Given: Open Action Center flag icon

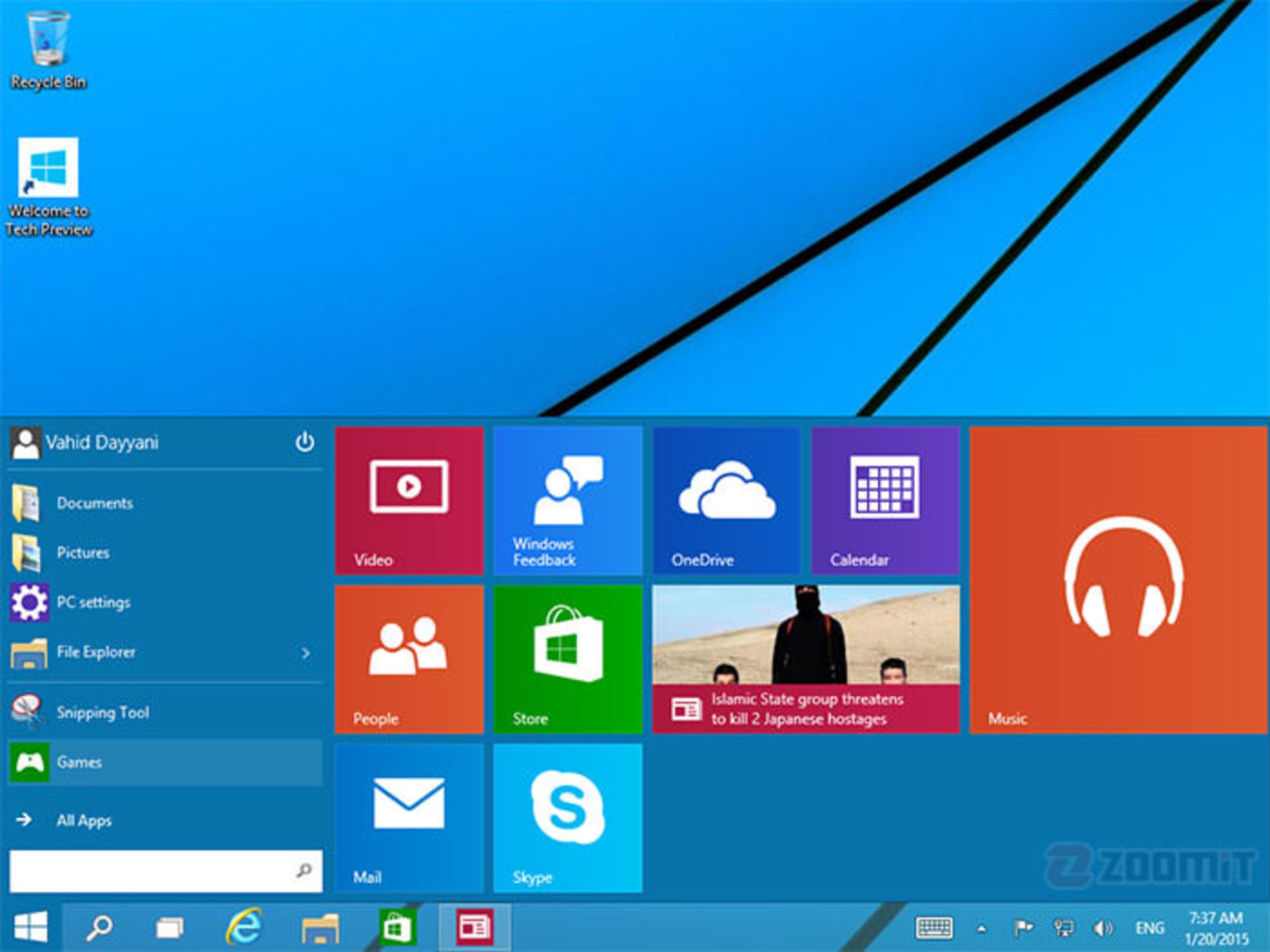Looking at the screenshot, I should coord(1023,929).
